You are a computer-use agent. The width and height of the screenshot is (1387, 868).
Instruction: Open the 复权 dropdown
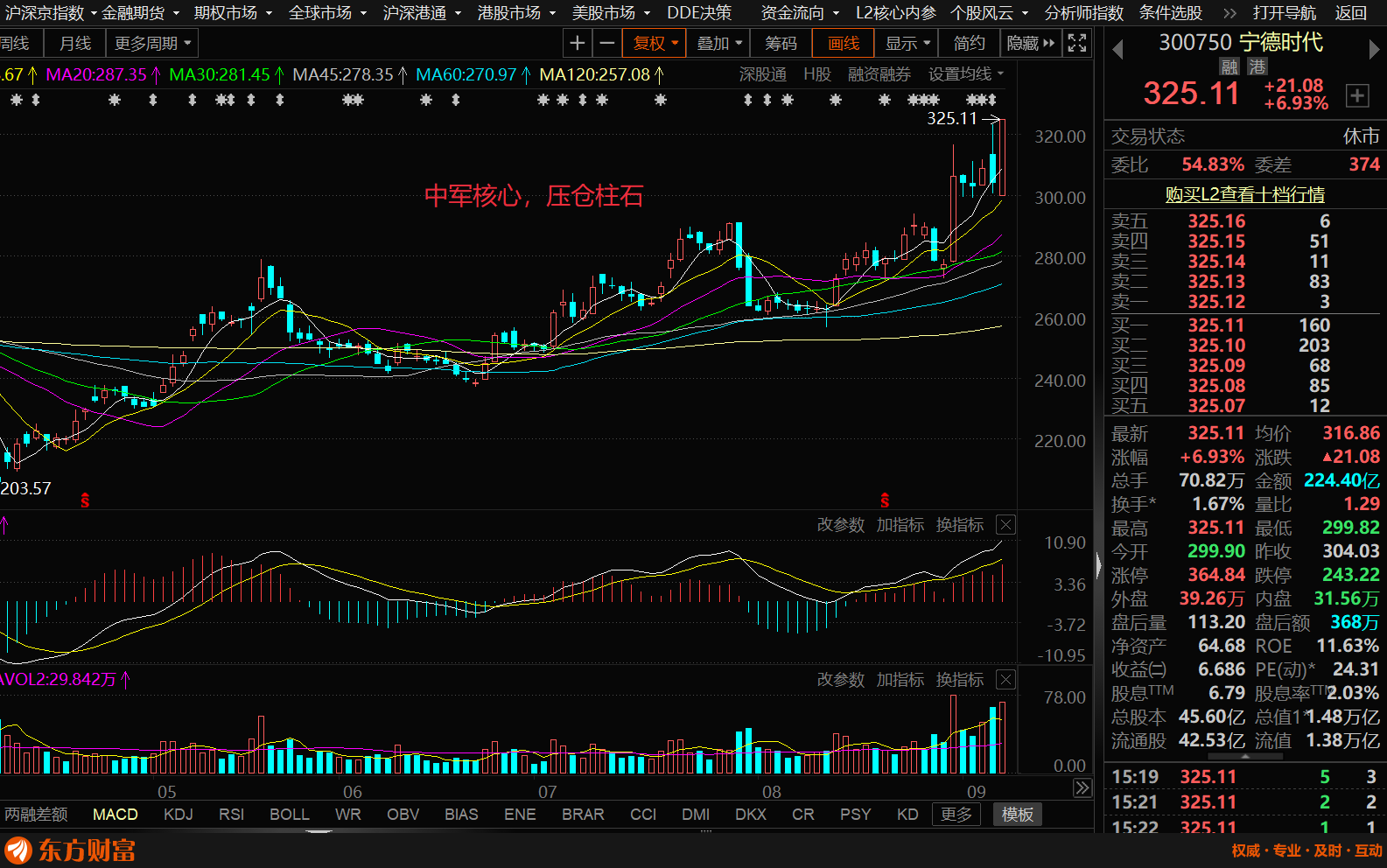655,43
